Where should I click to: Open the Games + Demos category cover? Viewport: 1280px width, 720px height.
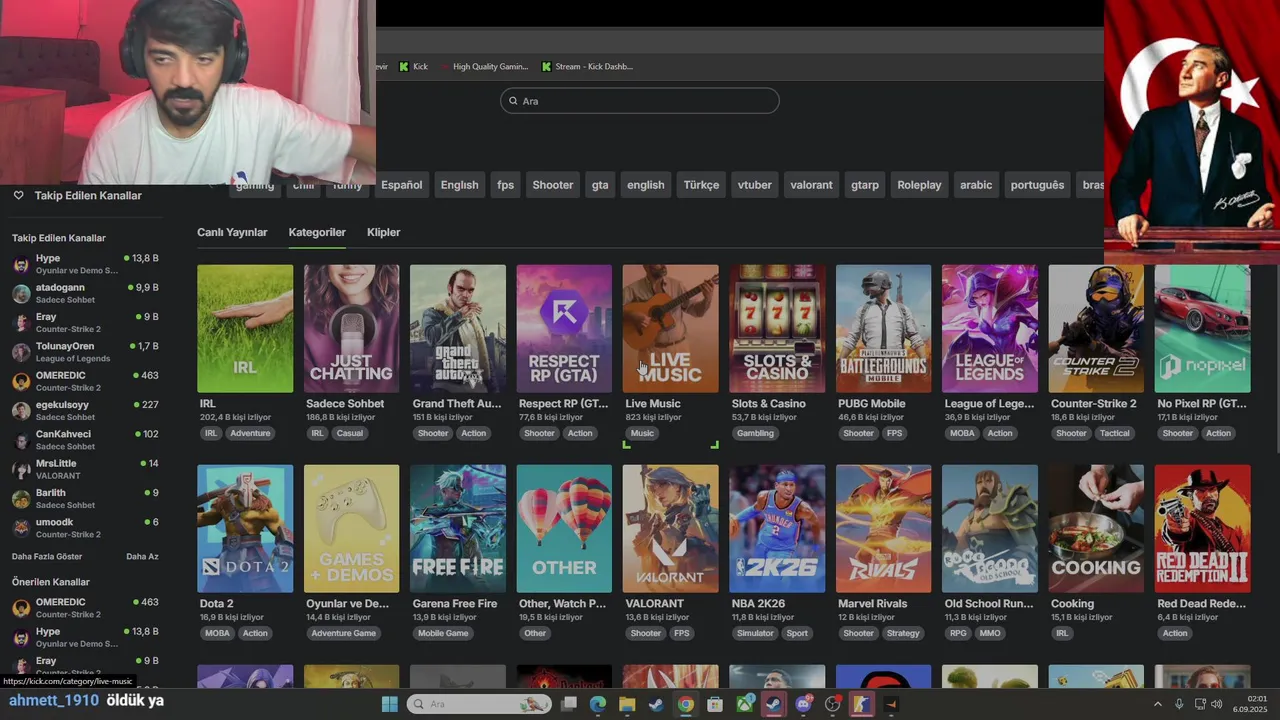tap(351, 528)
